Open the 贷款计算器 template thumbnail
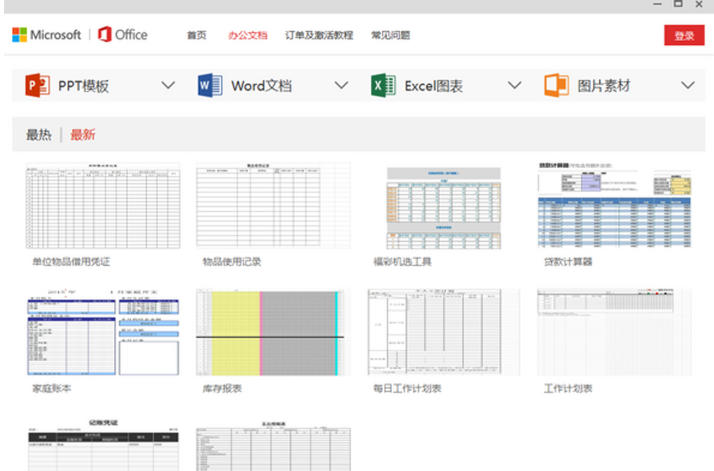 coord(614,206)
